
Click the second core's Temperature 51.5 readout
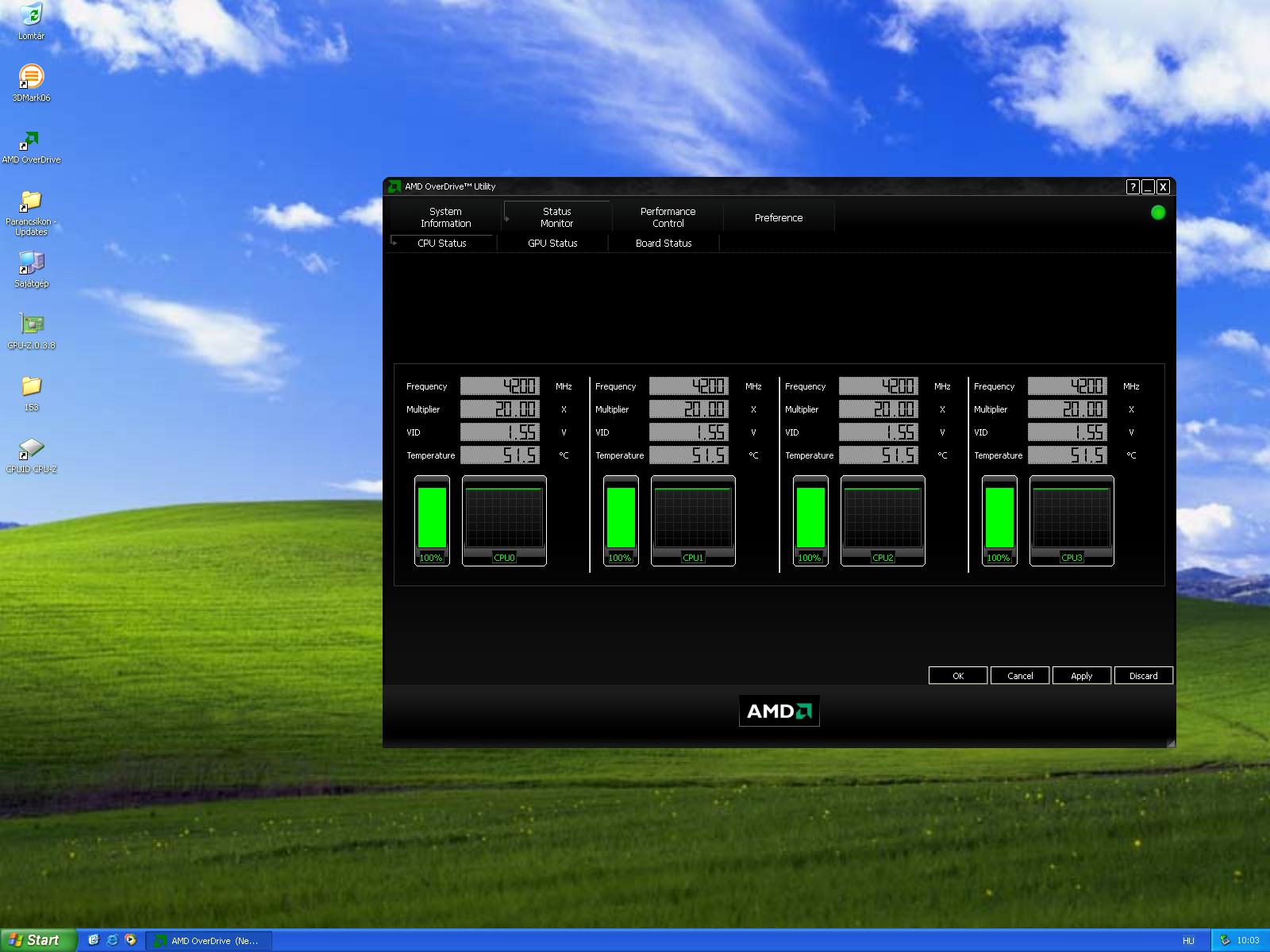(x=689, y=455)
